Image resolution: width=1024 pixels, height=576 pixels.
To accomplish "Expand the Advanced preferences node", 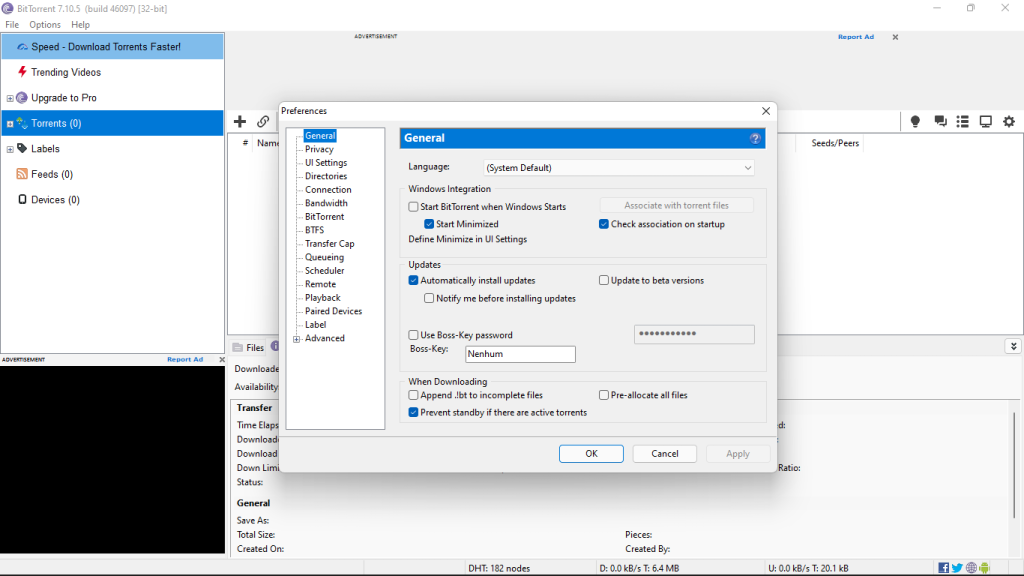I will 296,338.
